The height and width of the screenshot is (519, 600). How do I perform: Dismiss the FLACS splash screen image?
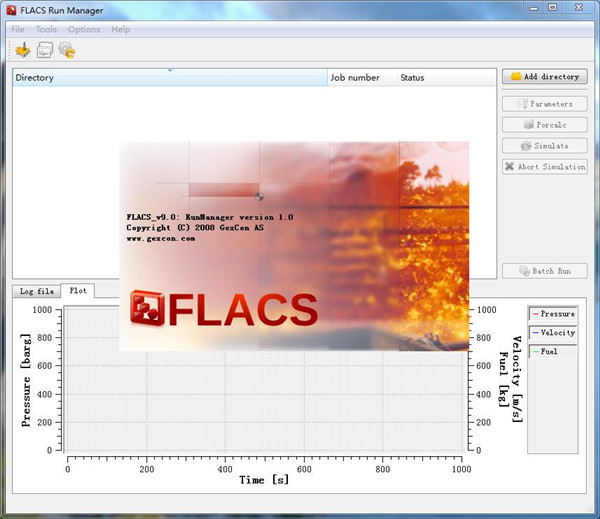tap(294, 246)
